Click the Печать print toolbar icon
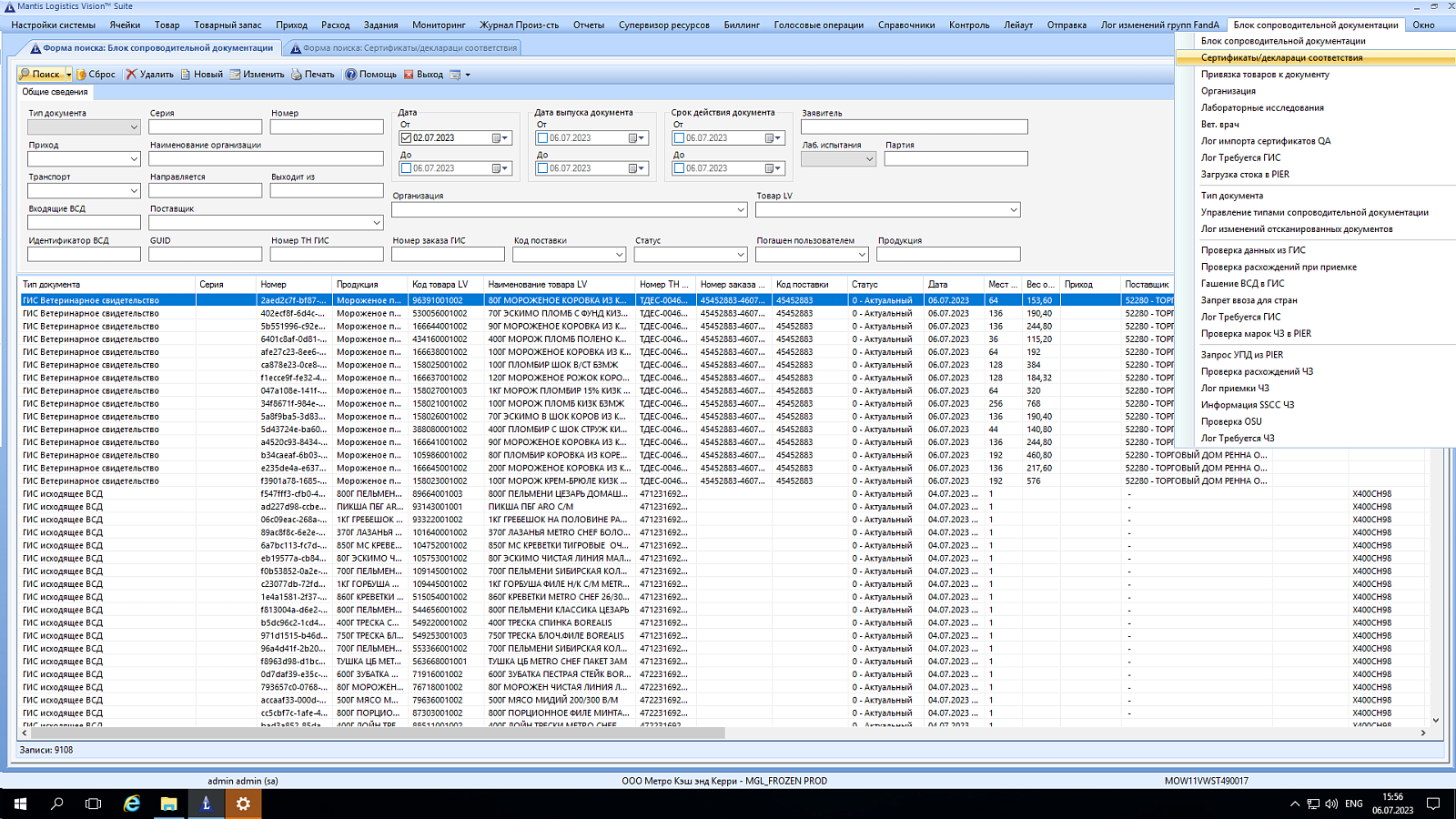 (x=312, y=75)
